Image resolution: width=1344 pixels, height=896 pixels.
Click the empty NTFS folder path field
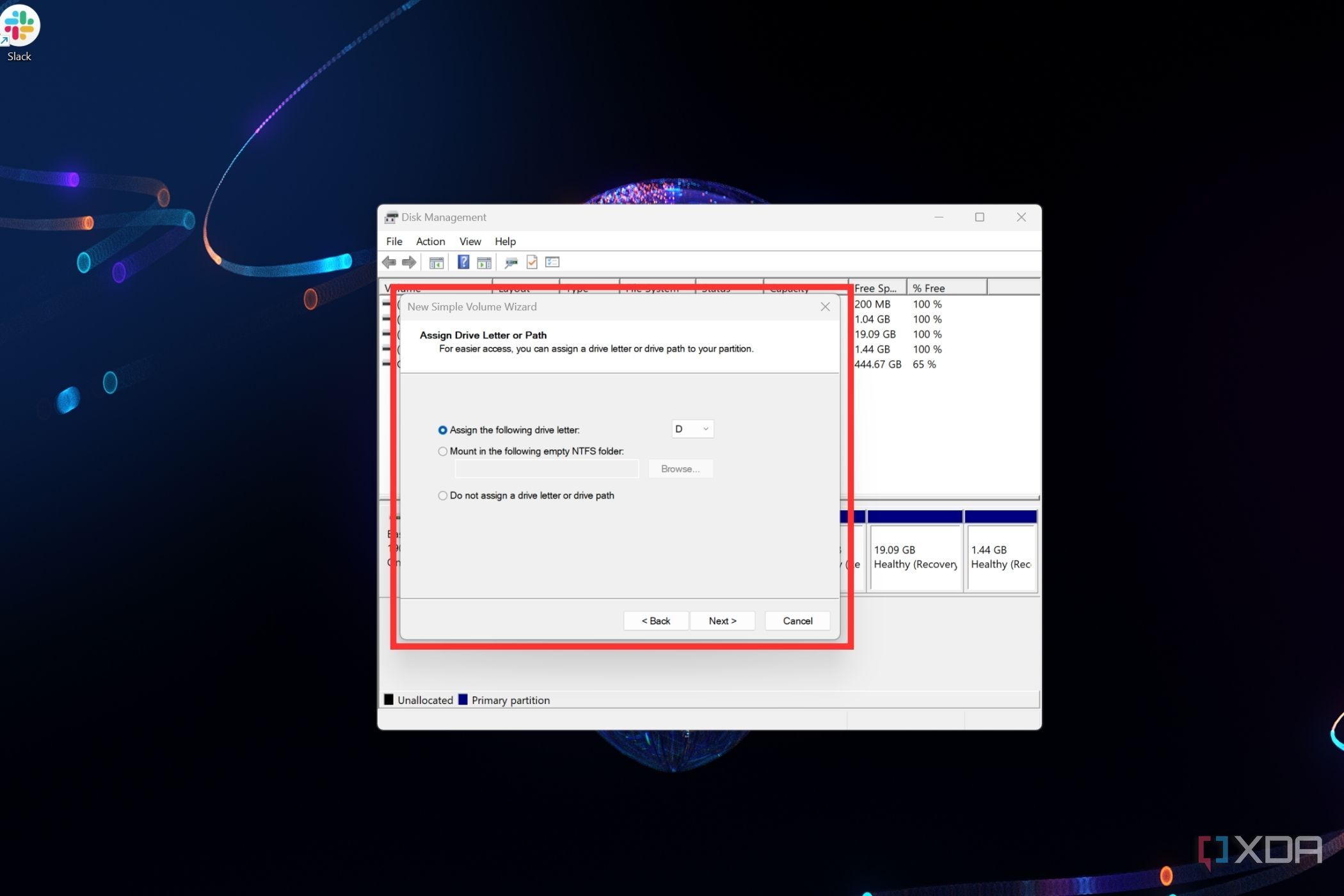click(x=546, y=468)
